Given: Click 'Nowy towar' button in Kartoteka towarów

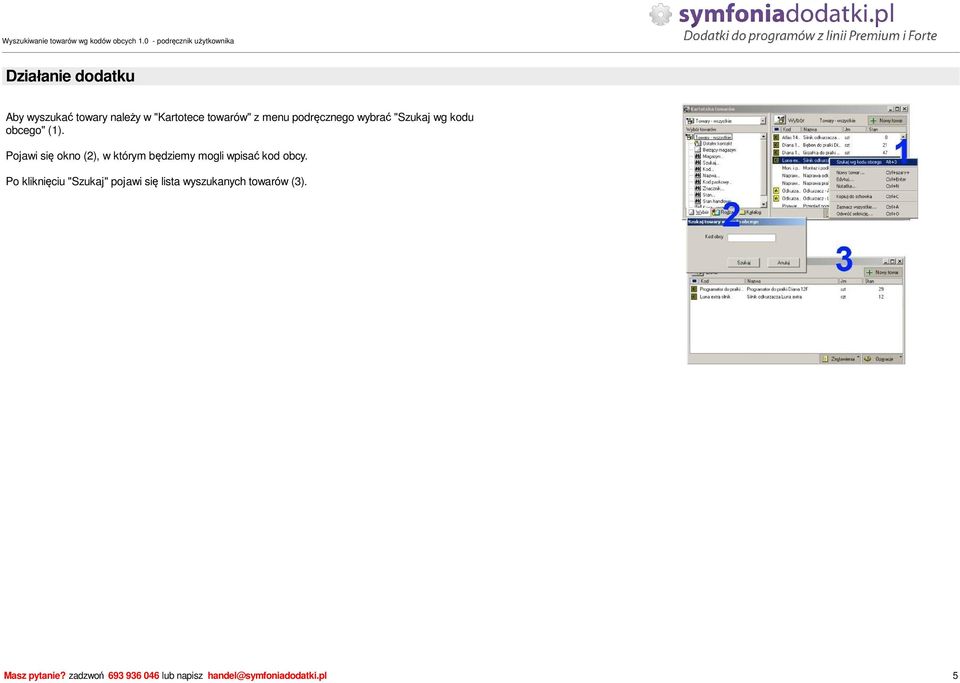Looking at the screenshot, I should 887,121.
